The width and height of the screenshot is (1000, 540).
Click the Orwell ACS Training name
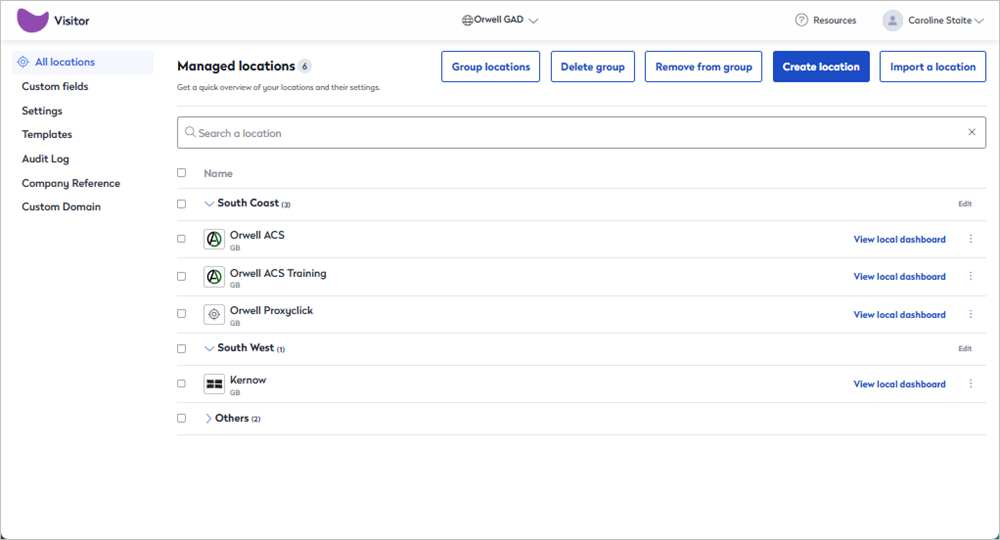click(278, 273)
